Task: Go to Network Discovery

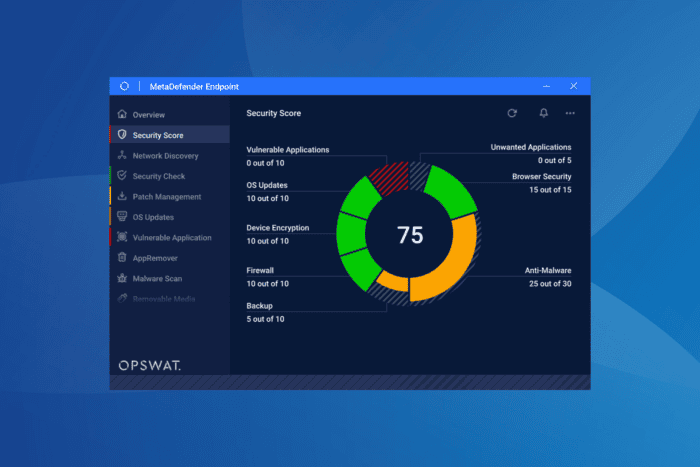Action: 170,155
